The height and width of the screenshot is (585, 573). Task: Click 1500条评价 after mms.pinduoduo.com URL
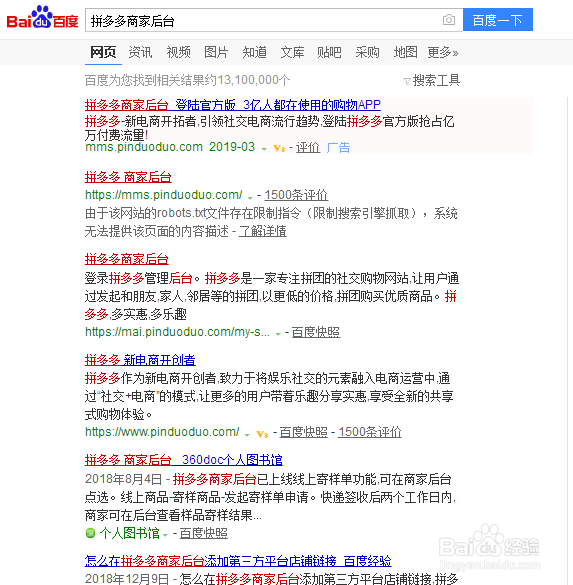[296, 195]
